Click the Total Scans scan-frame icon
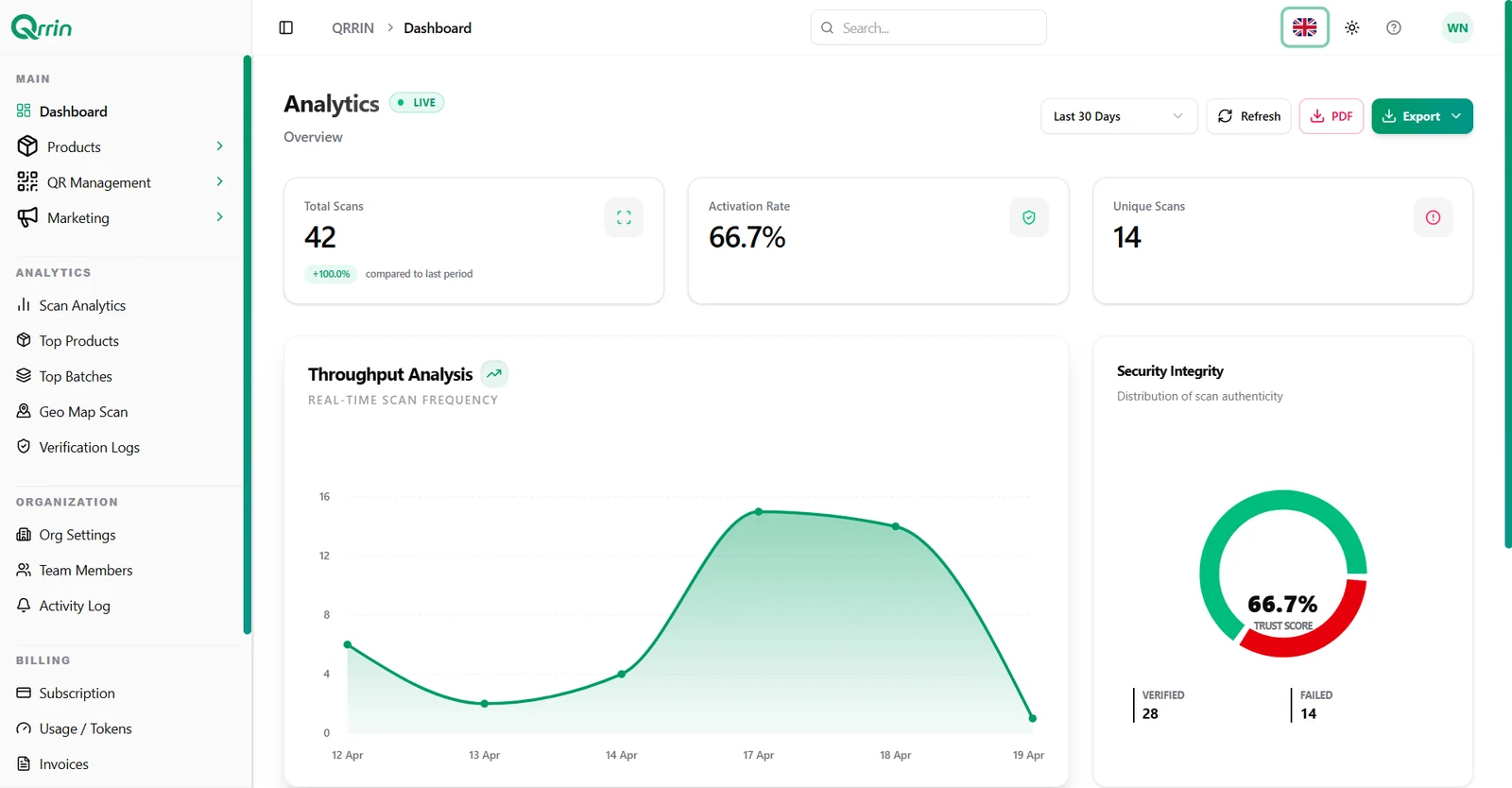1512x788 pixels. tap(624, 217)
